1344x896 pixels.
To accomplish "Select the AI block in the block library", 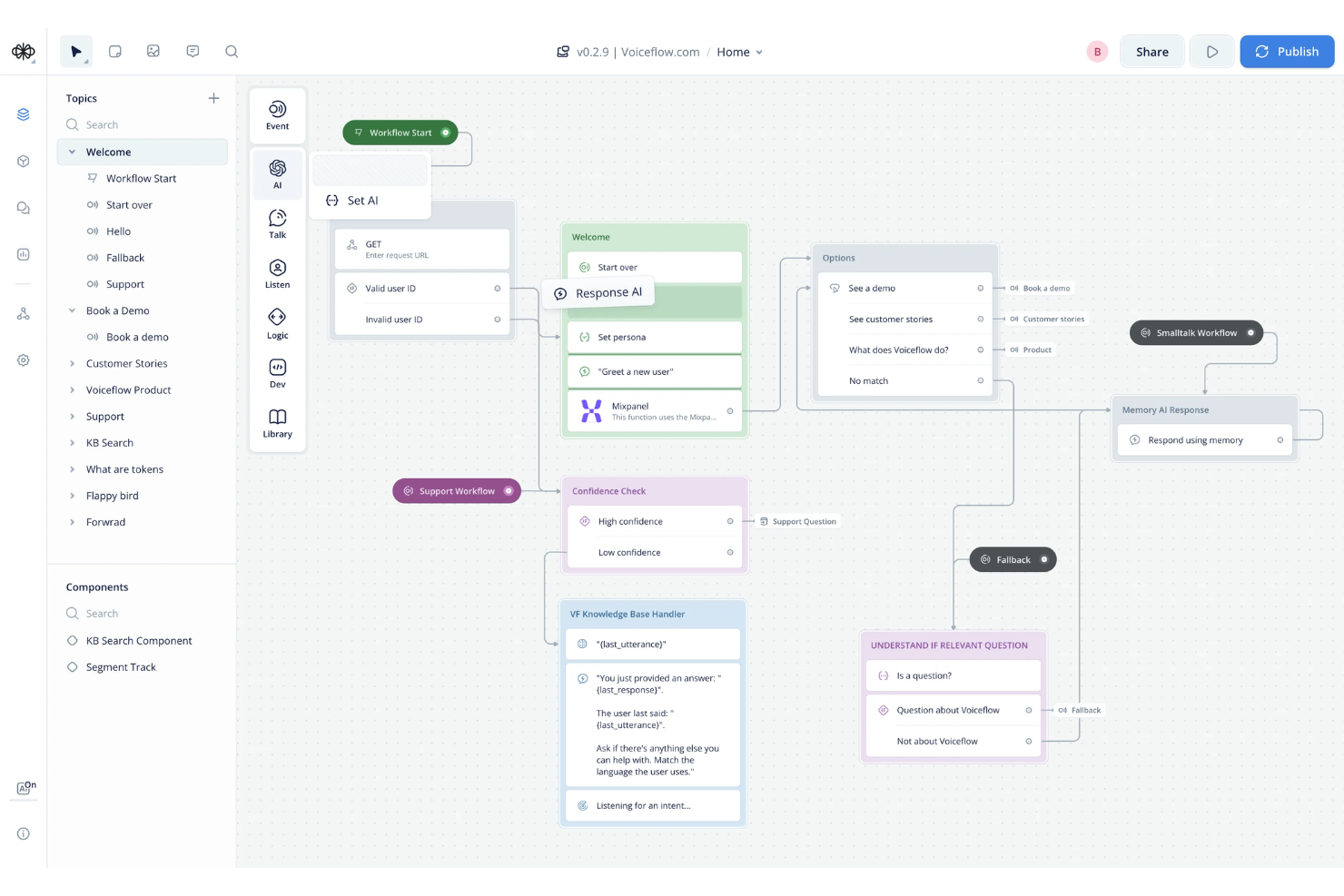I will tap(277, 174).
